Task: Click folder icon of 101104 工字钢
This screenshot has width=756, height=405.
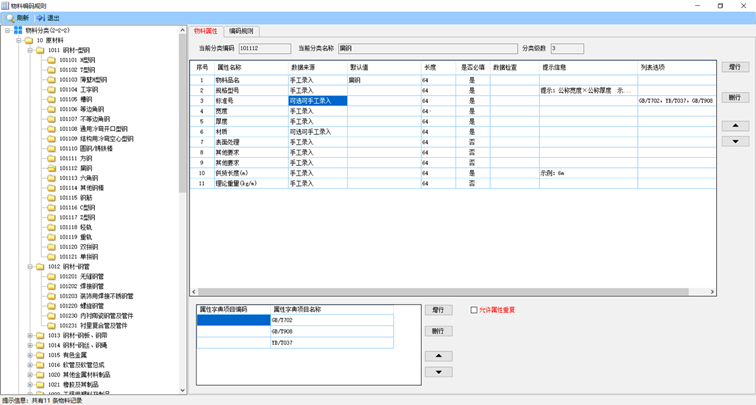Action: pos(52,90)
